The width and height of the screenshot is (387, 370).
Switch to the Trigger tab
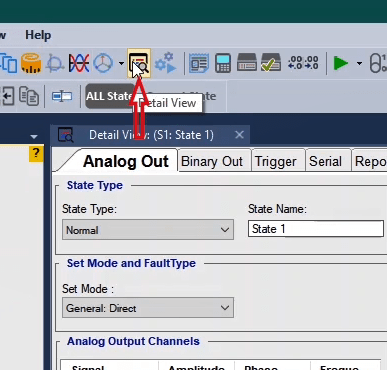point(275,161)
